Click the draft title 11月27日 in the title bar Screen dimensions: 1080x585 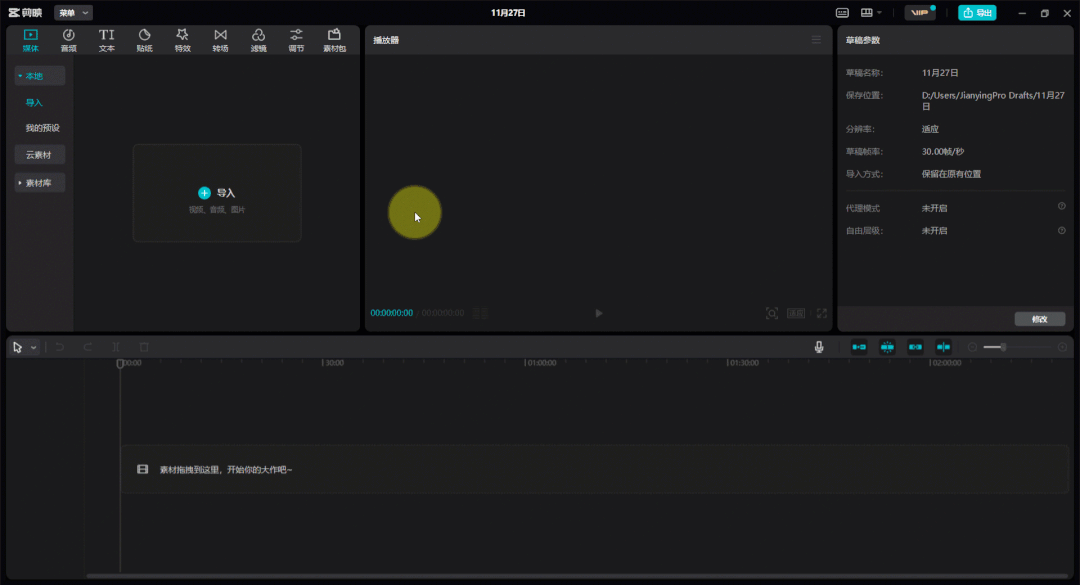click(x=508, y=12)
